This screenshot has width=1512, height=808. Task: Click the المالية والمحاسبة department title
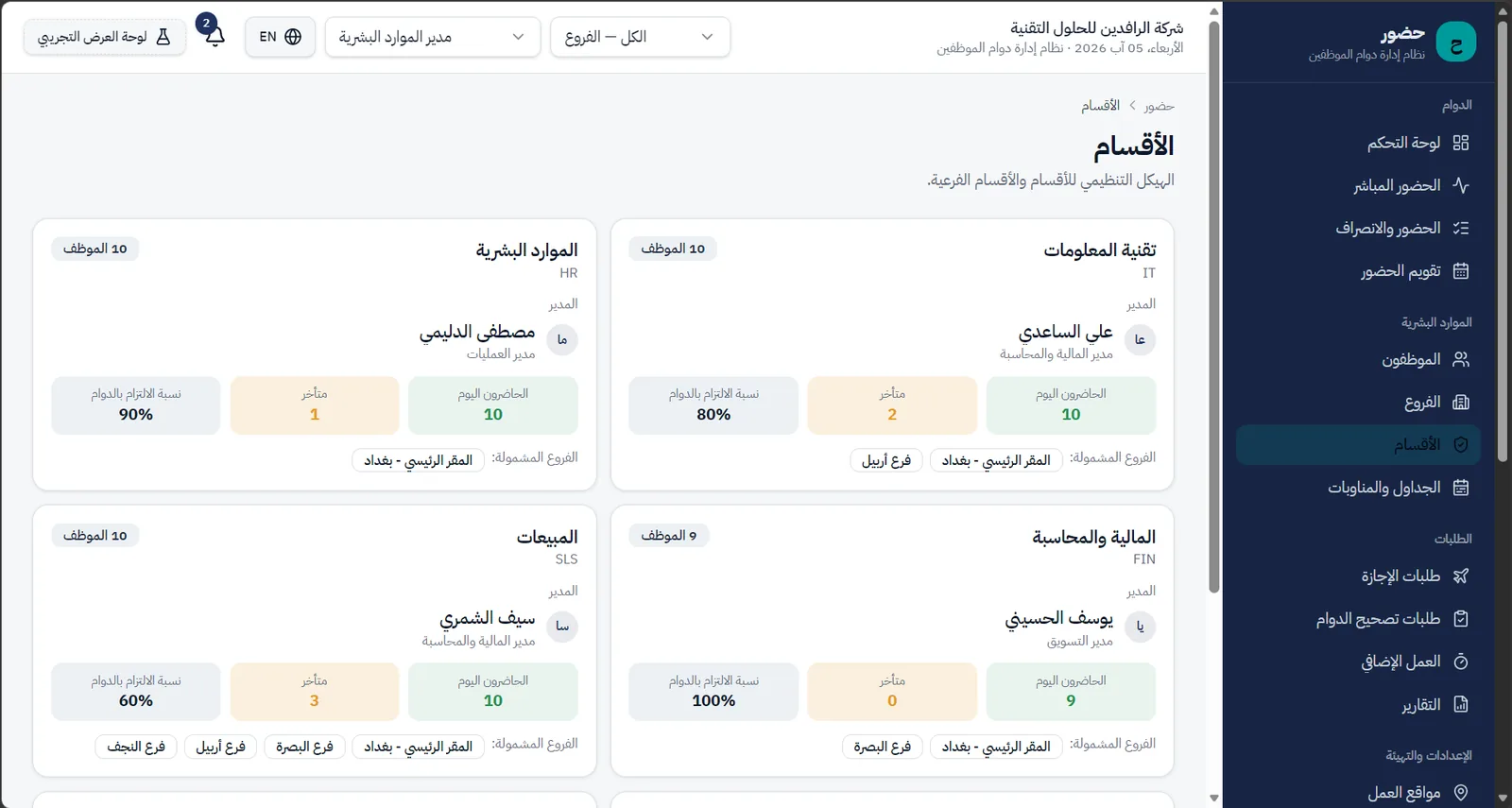pyautogui.click(x=1093, y=537)
